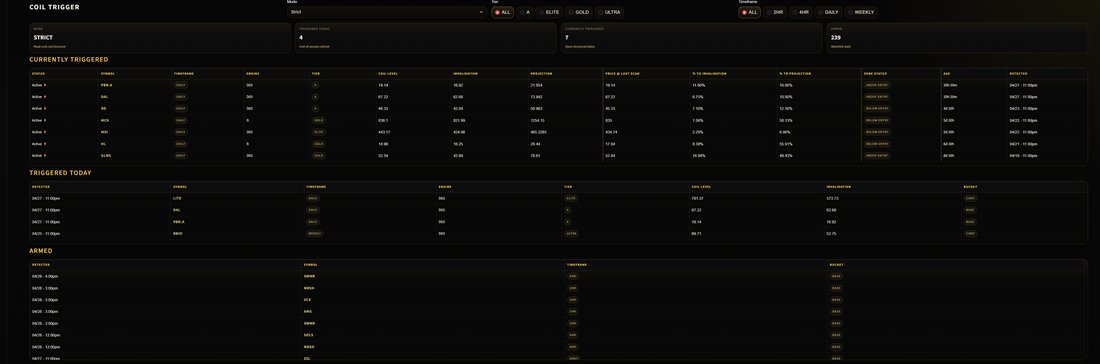The width and height of the screenshot is (1100, 364).
Task: Open symbol DAL in Triggered Today table
Action: pyautogui.click(x=176, y=210)
